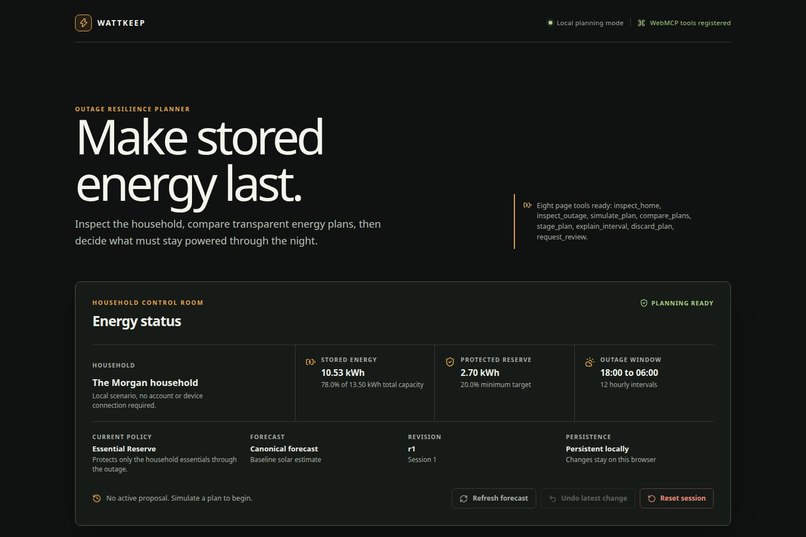Click the 'PLANNING READY' status label

682,303
